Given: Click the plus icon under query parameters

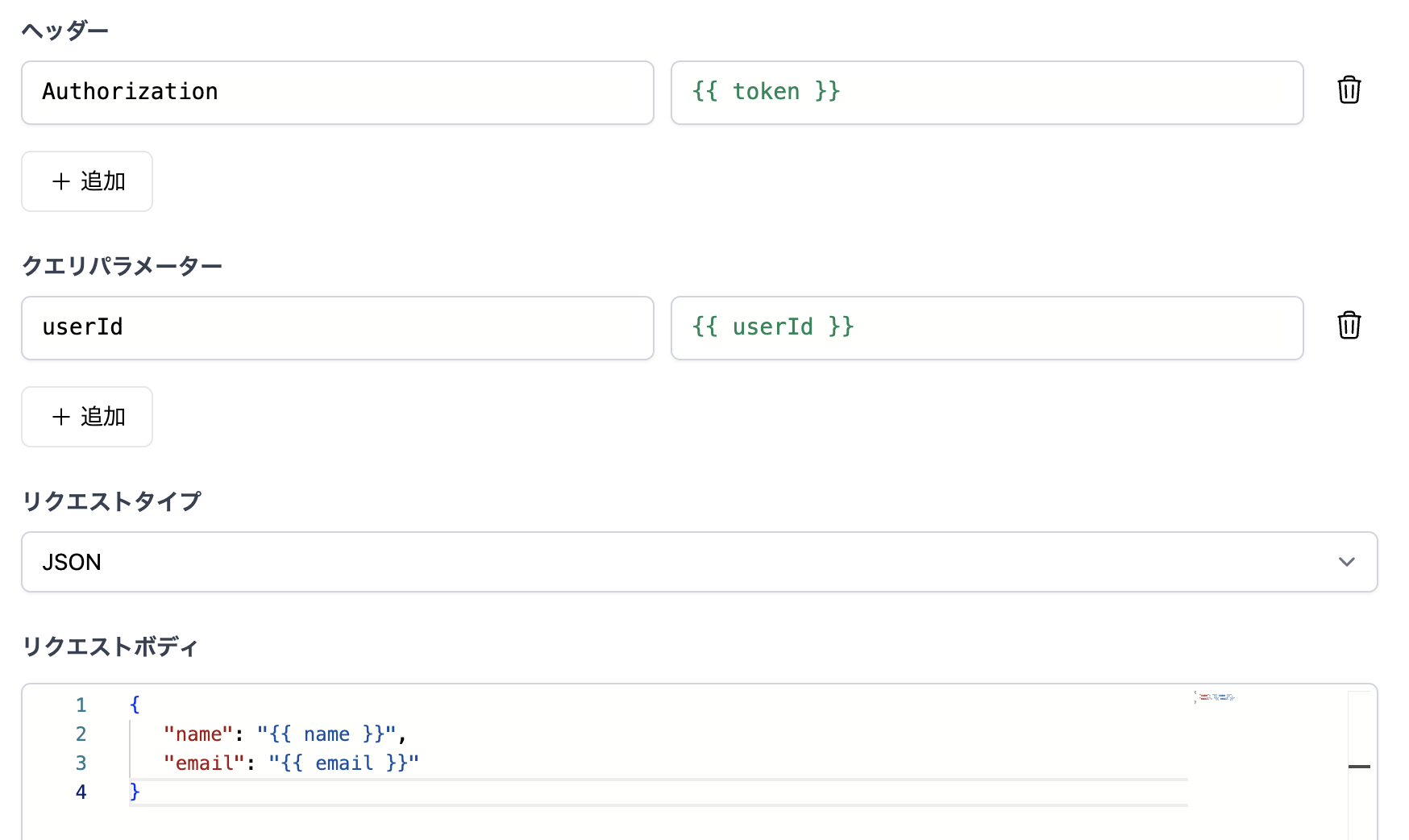Looking at the screenshot, I should click(x=61, y=417).
